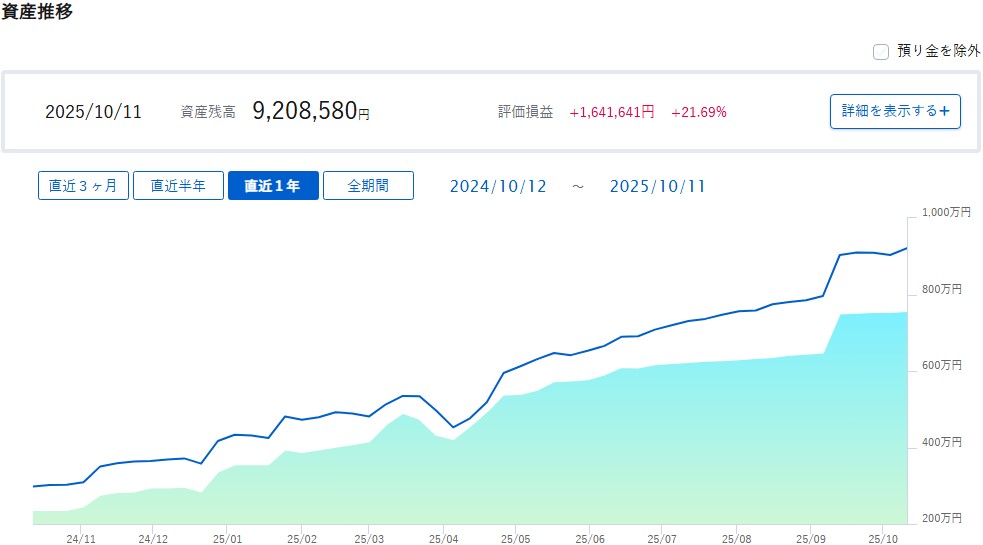Select the 直近1年 period tab

click(x=273, y=186)
